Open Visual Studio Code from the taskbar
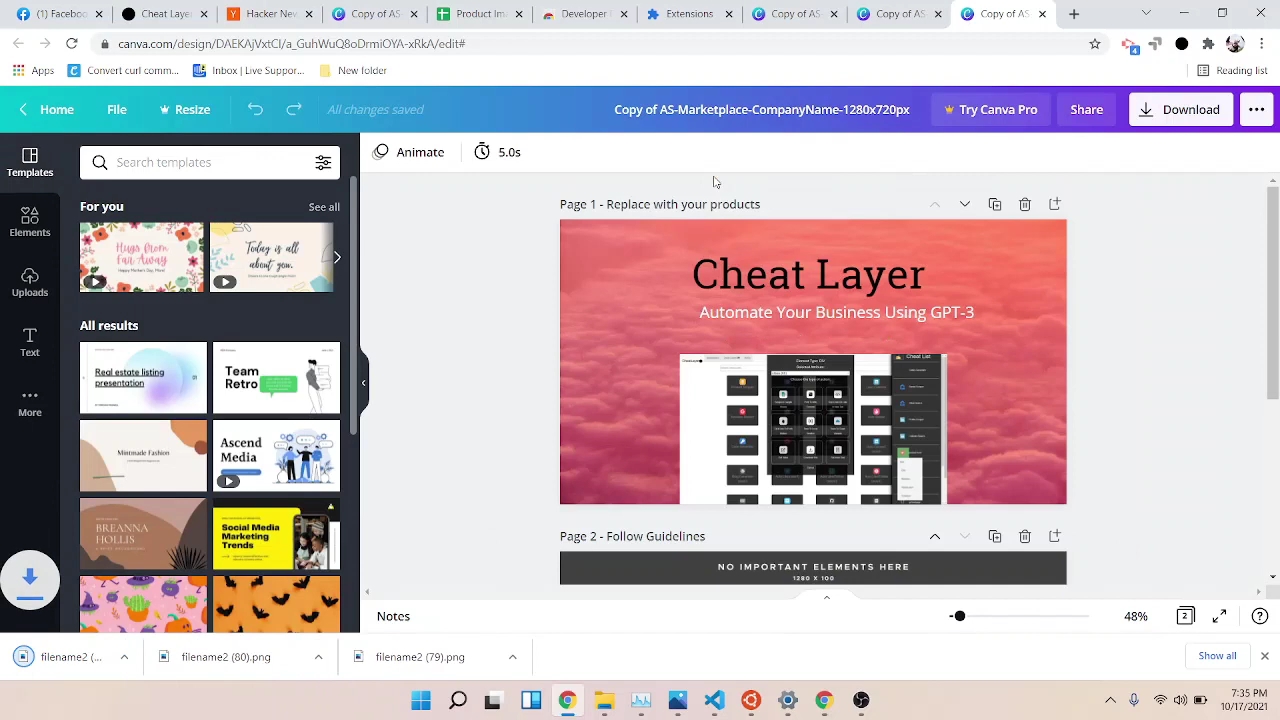 pos(714,700)
